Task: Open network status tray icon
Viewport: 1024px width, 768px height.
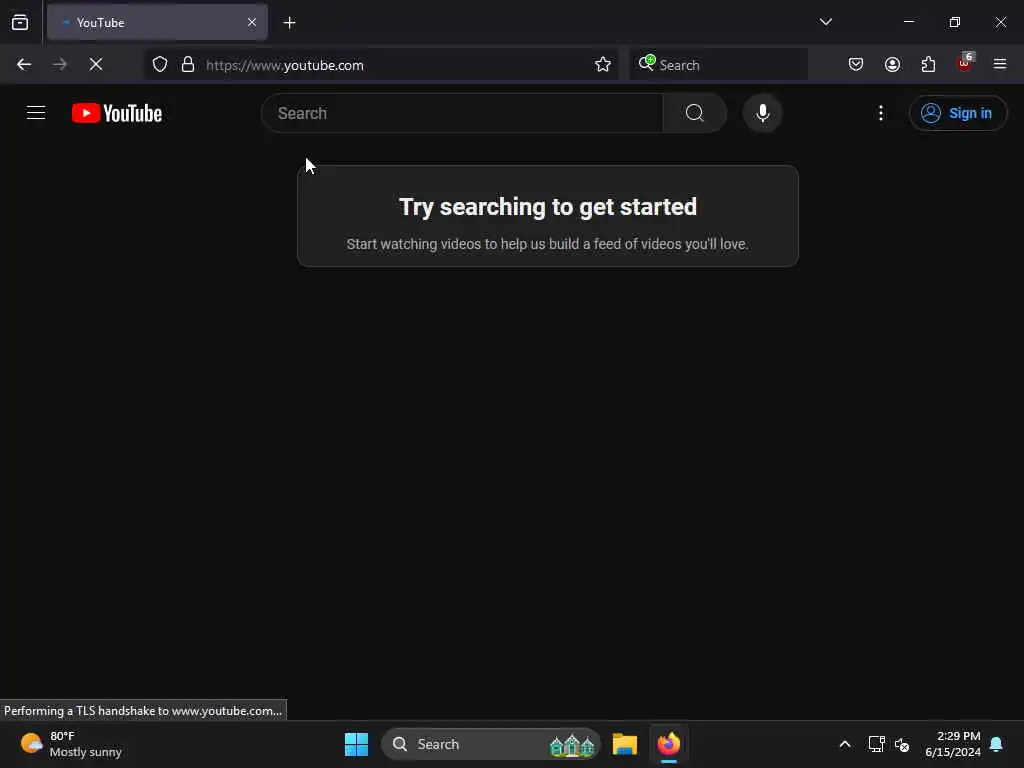Action: (x=876, y=744)
